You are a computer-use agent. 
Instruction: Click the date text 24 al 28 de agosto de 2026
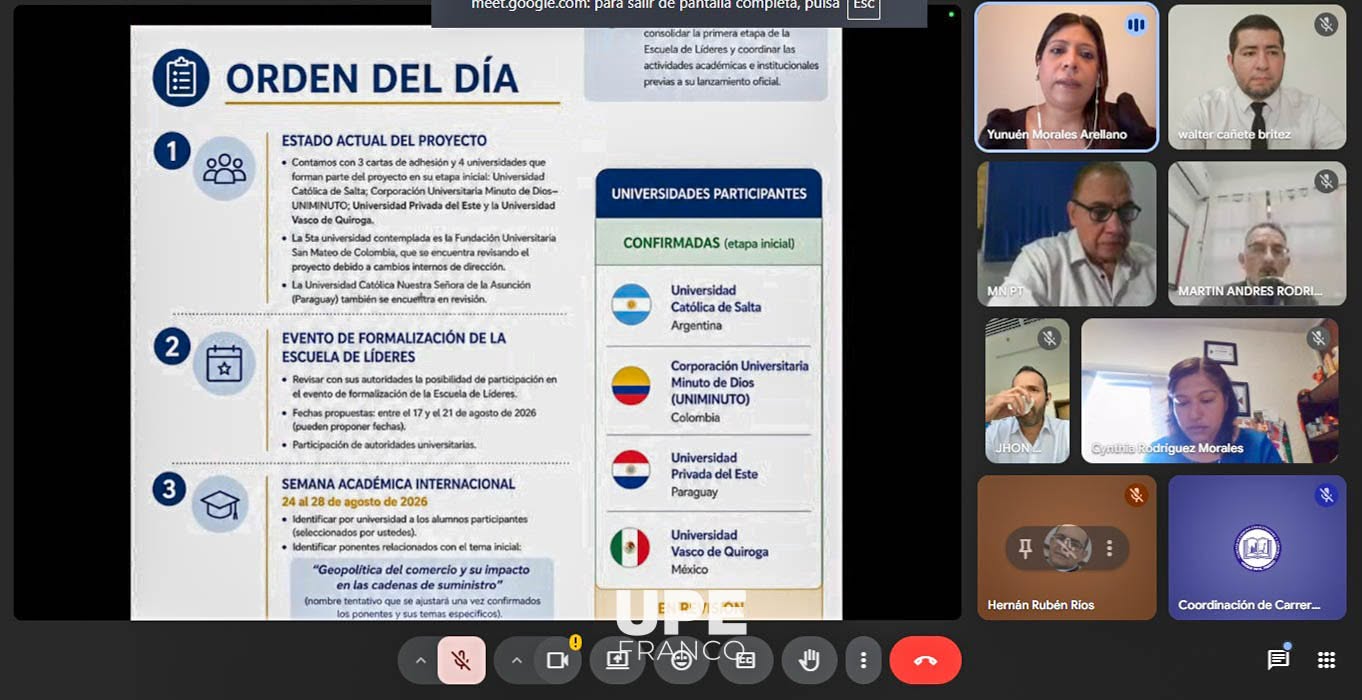click(354, 502)
